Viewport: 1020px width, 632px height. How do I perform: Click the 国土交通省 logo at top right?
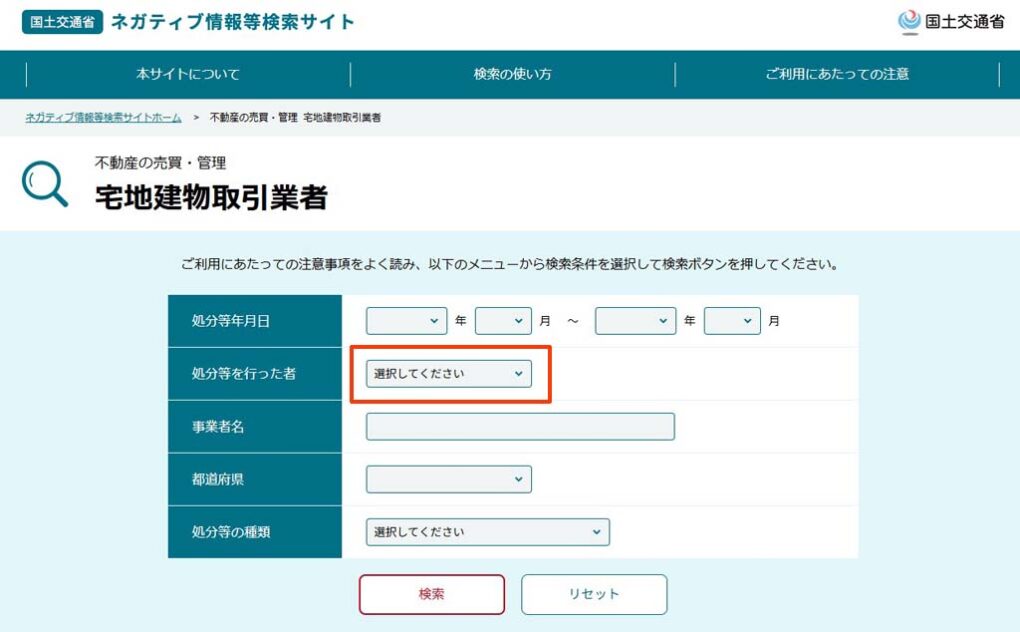[x=951, y=22]
